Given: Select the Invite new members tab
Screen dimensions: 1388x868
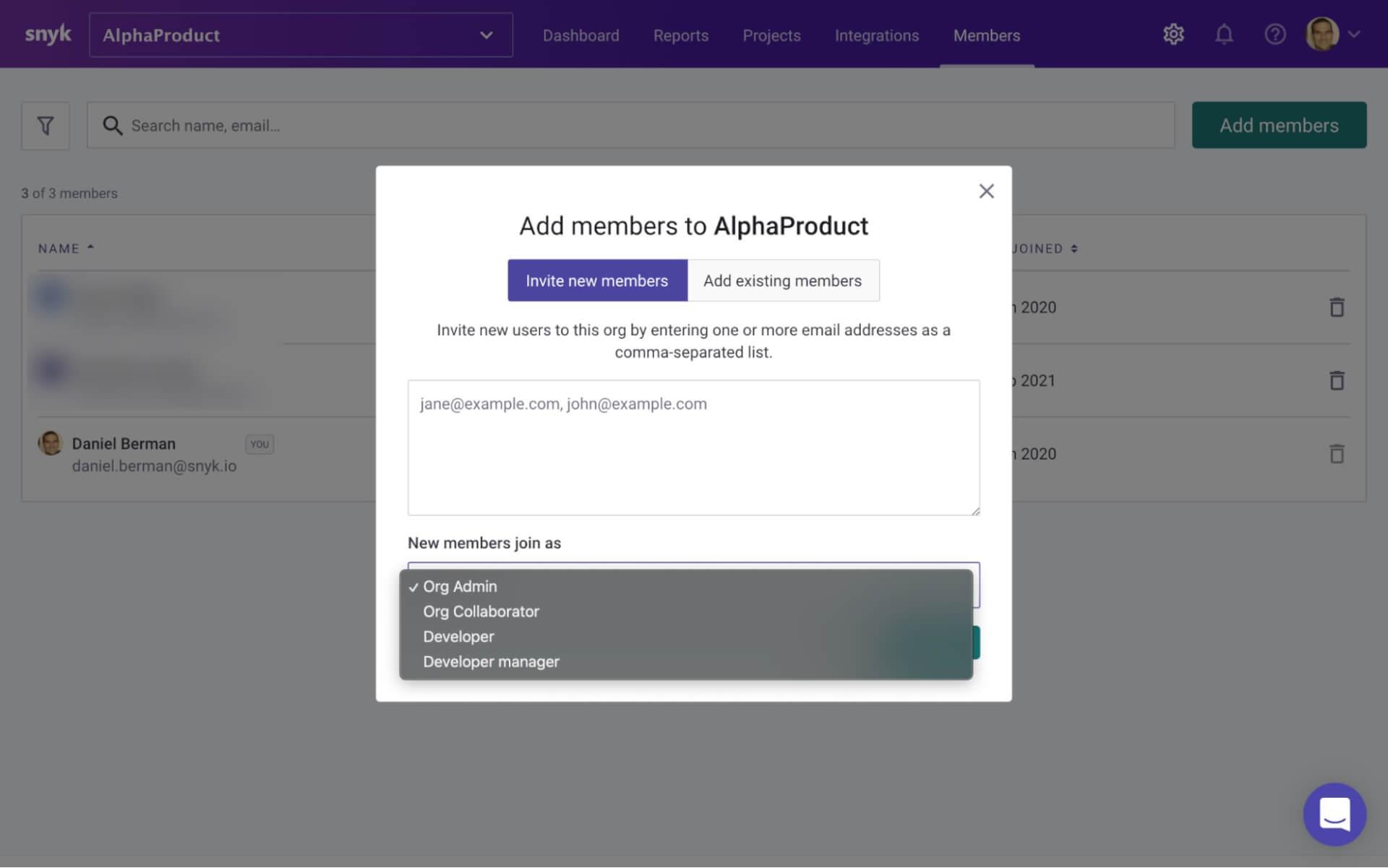Looking at the screenshot, I should tap(597, 280).
